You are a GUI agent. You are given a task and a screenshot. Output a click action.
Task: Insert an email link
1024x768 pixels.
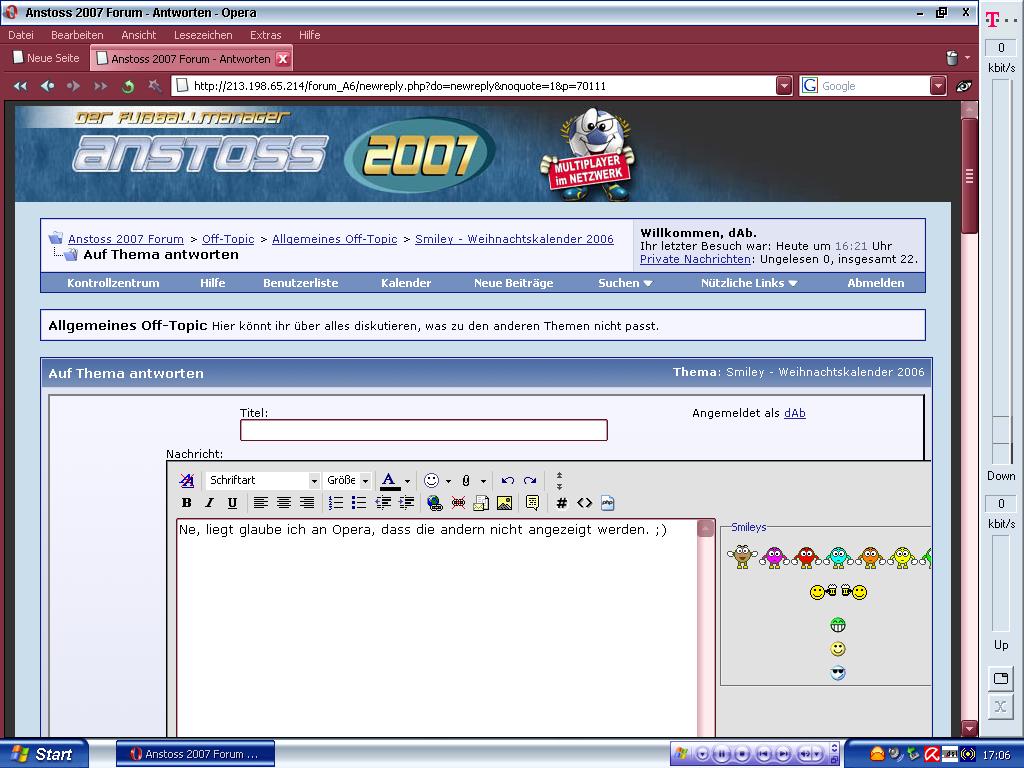point(481,503)
